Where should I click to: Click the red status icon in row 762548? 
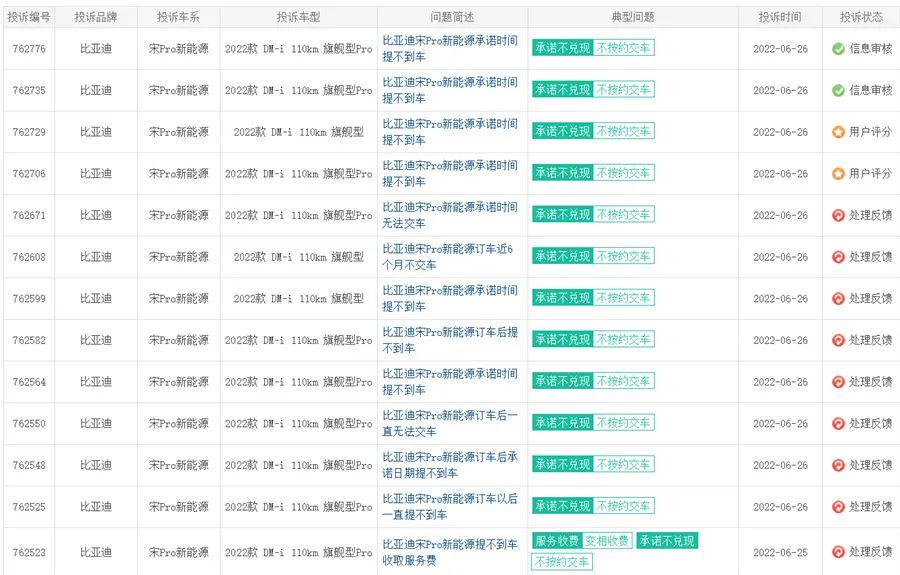tap(838, 465)
